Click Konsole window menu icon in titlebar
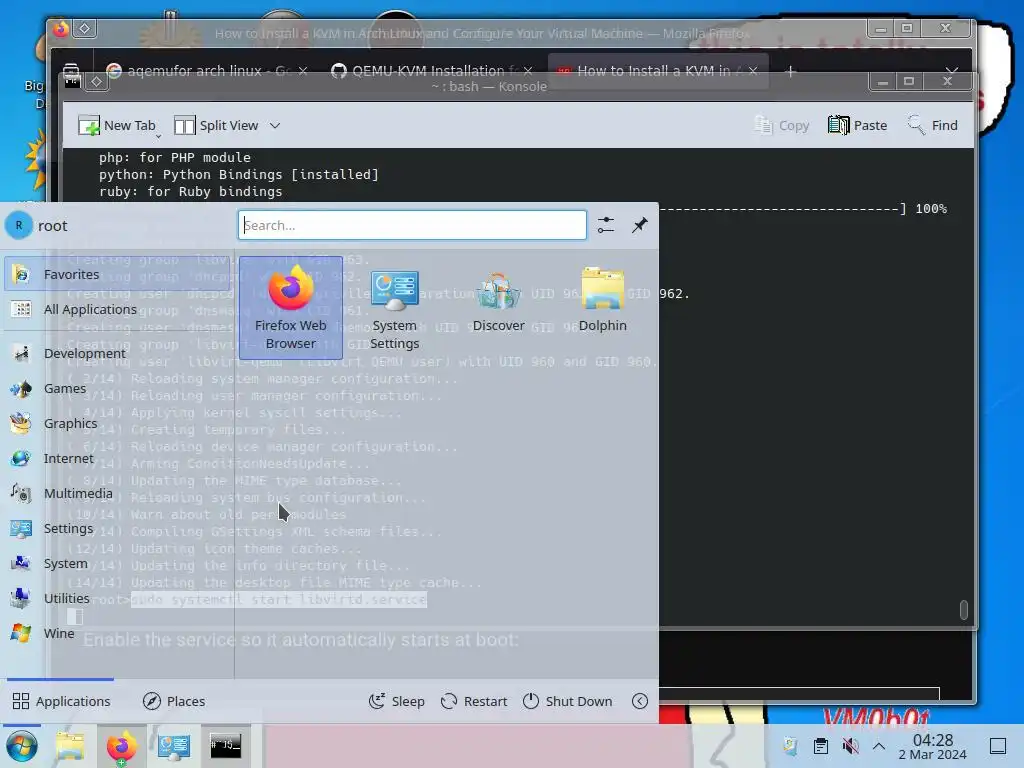Screen dimensions: 1024x768 (x=72, y=81)
